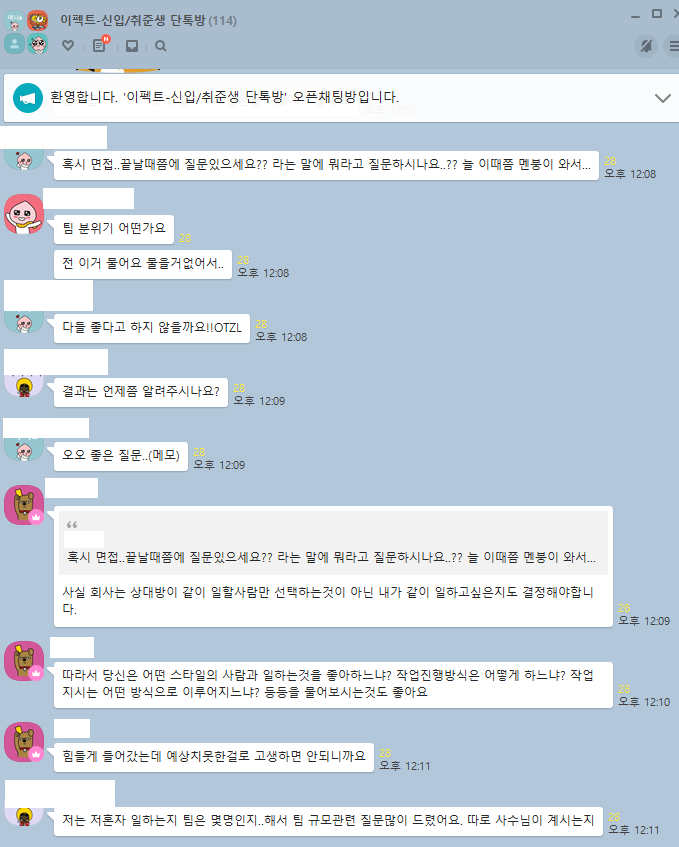Minimize the chat window
The height and width of the screenshot is (847, 679).
[x=635, y=17]
